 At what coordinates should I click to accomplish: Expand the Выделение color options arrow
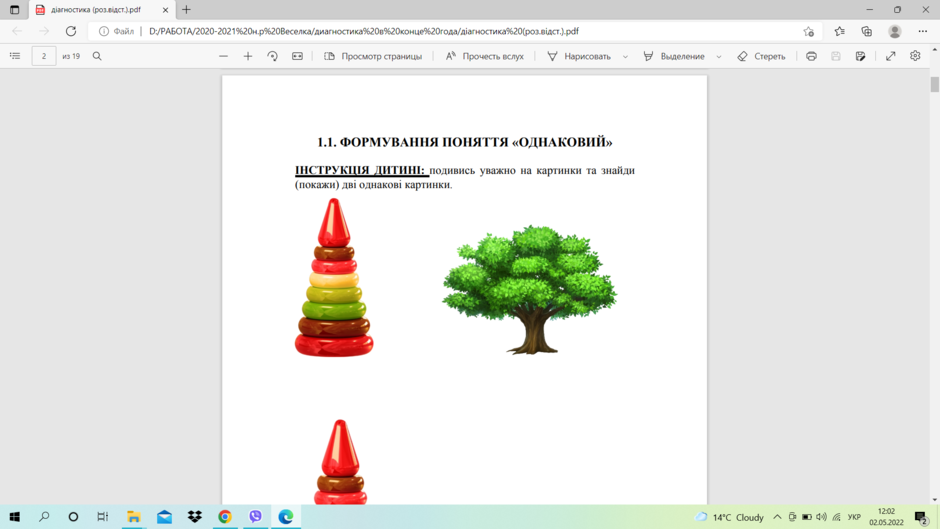pyautogui.click(x=719, y=56)
